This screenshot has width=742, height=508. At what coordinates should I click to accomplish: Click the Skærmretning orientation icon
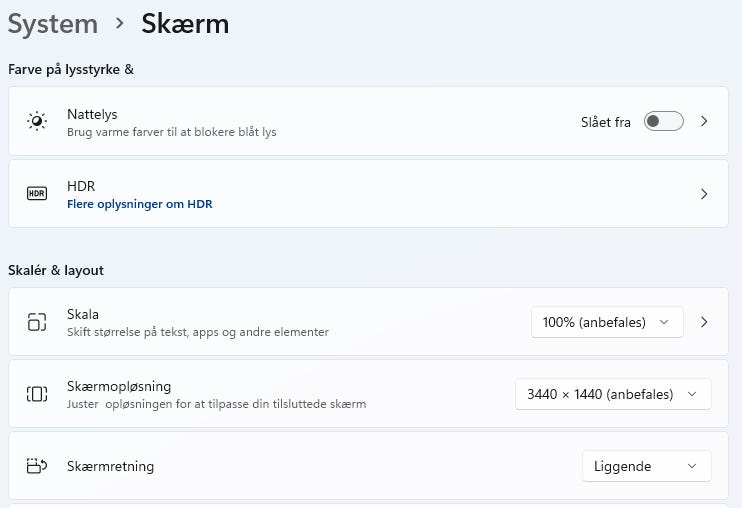coord(37,466)
